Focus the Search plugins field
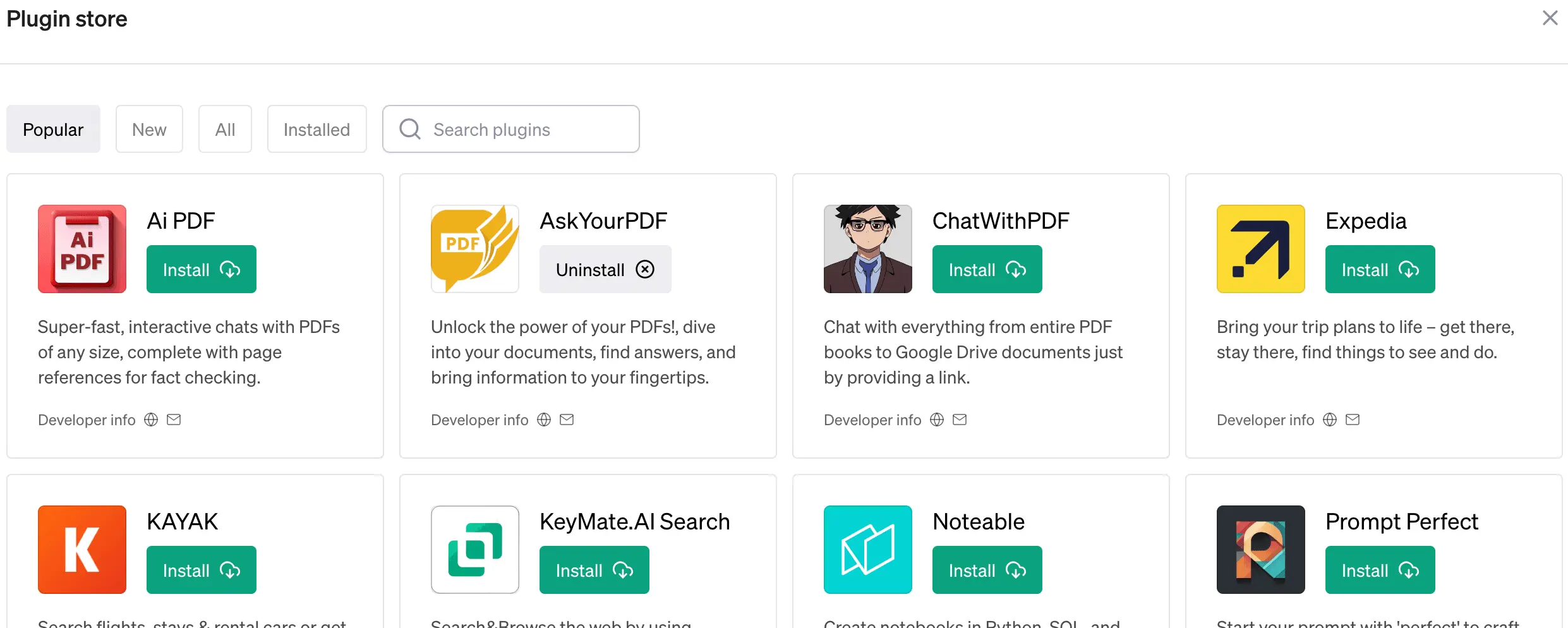Screen dimensions: 1568x628 pyautogui.click(x=524, y=130)
